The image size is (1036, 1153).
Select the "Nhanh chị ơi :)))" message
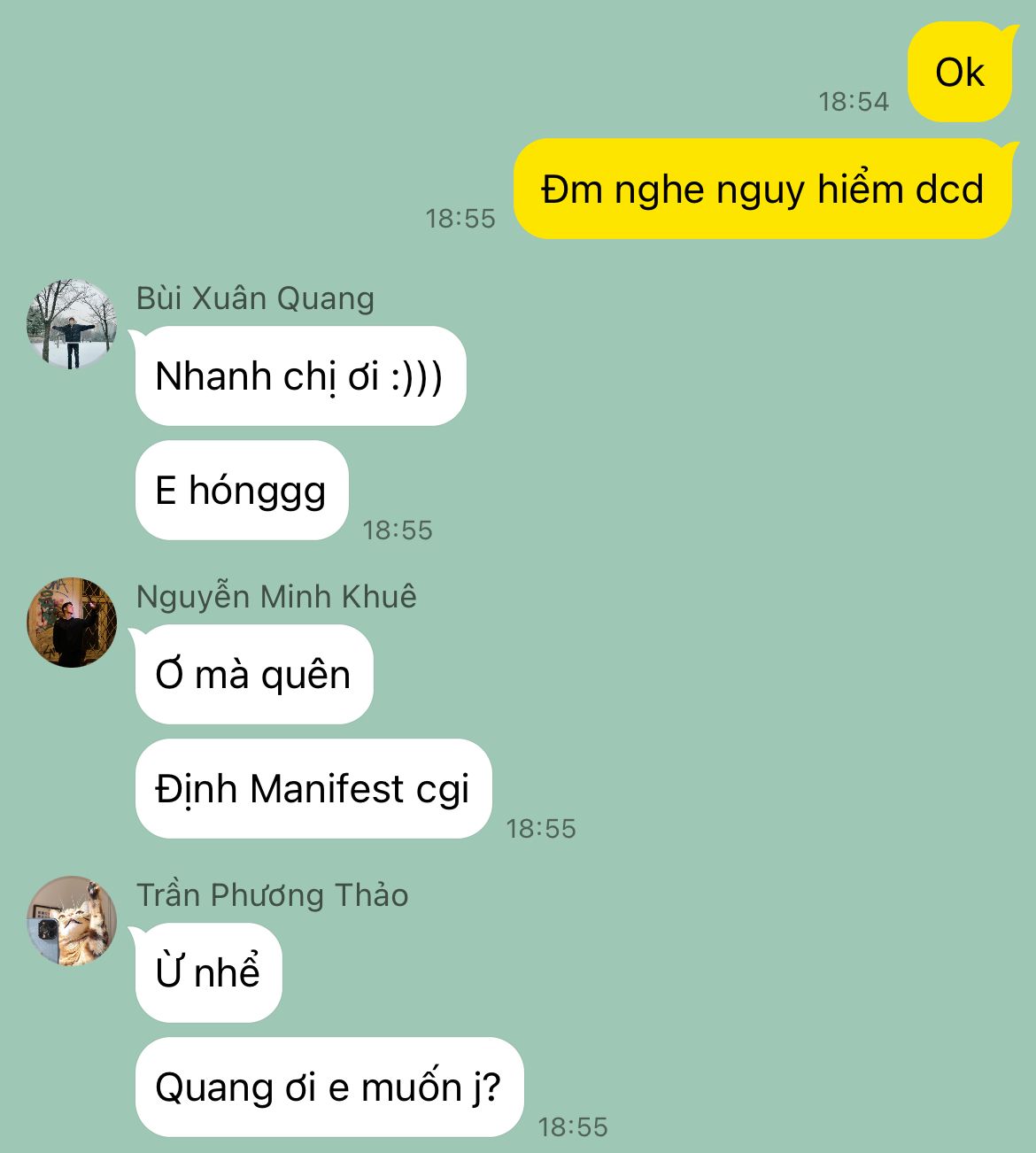click(300, 376)
